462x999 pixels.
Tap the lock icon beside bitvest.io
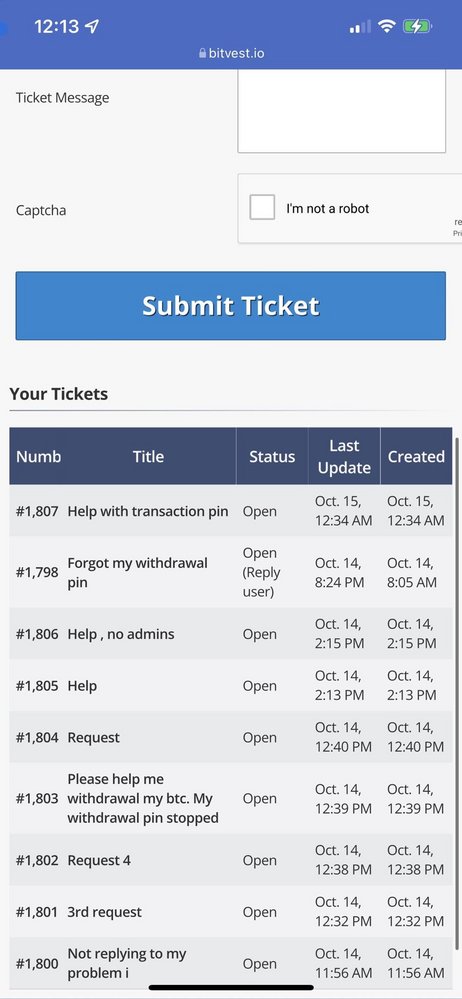203,54
